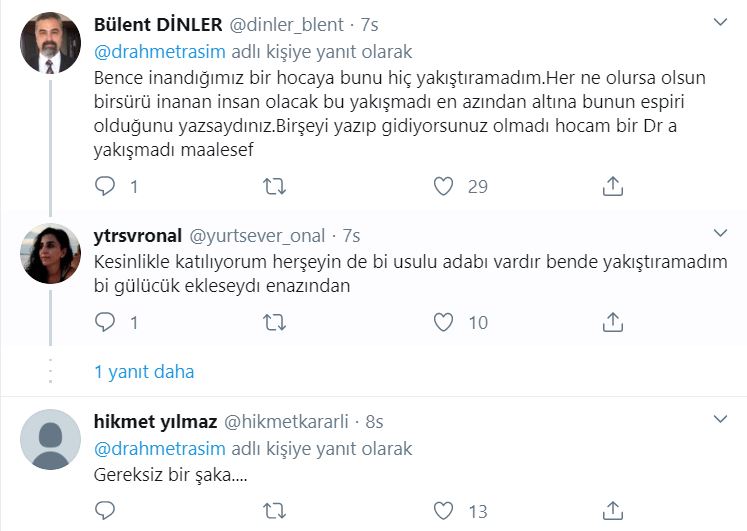The height and width of the screenshot is (531, 747).
Task: Share ytrsvronal's tweet
Action: tap(613, 322)
